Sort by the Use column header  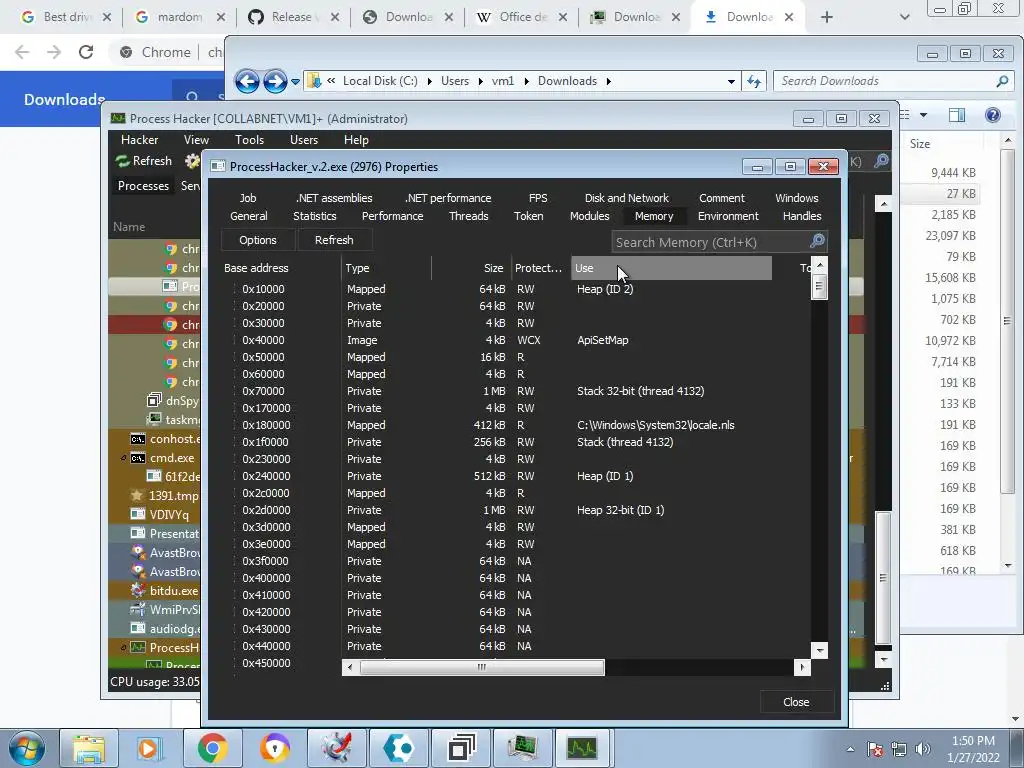[x=671, y=268]
